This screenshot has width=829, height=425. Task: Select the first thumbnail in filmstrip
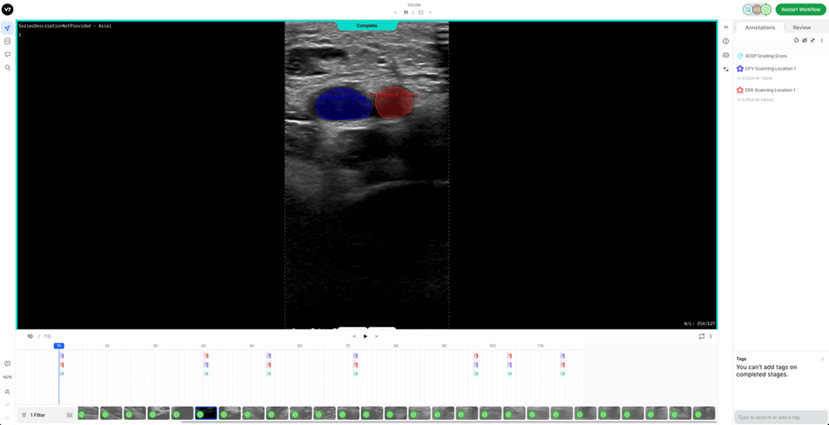pos(88,413)
